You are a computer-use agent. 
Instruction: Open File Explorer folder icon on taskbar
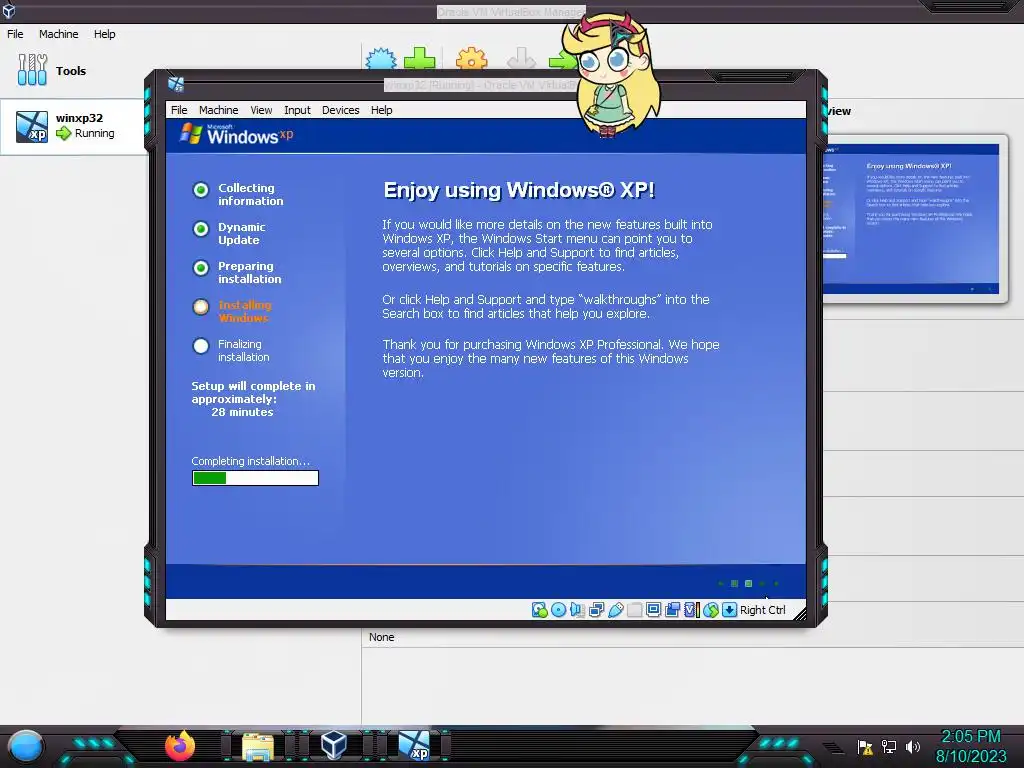coord(258,746)
